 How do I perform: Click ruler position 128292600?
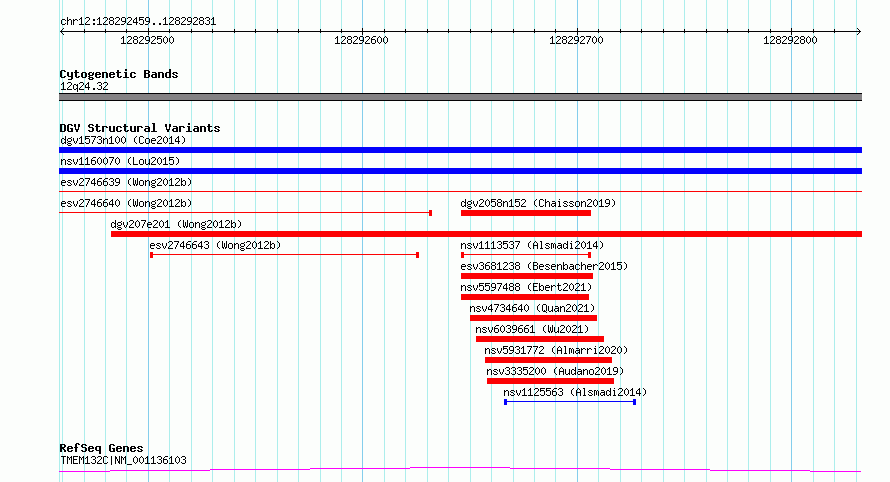362,40
